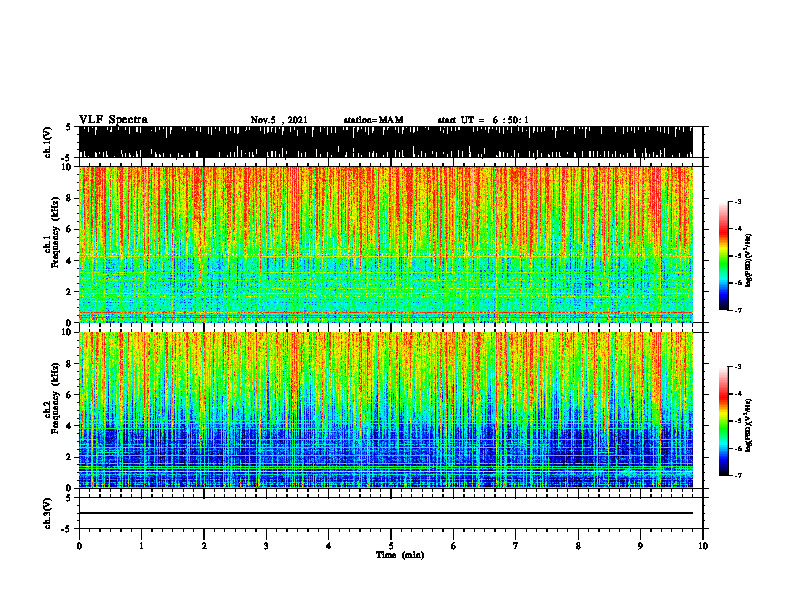
Task: Click the ch.2 color scale bar
Action: 723,421
